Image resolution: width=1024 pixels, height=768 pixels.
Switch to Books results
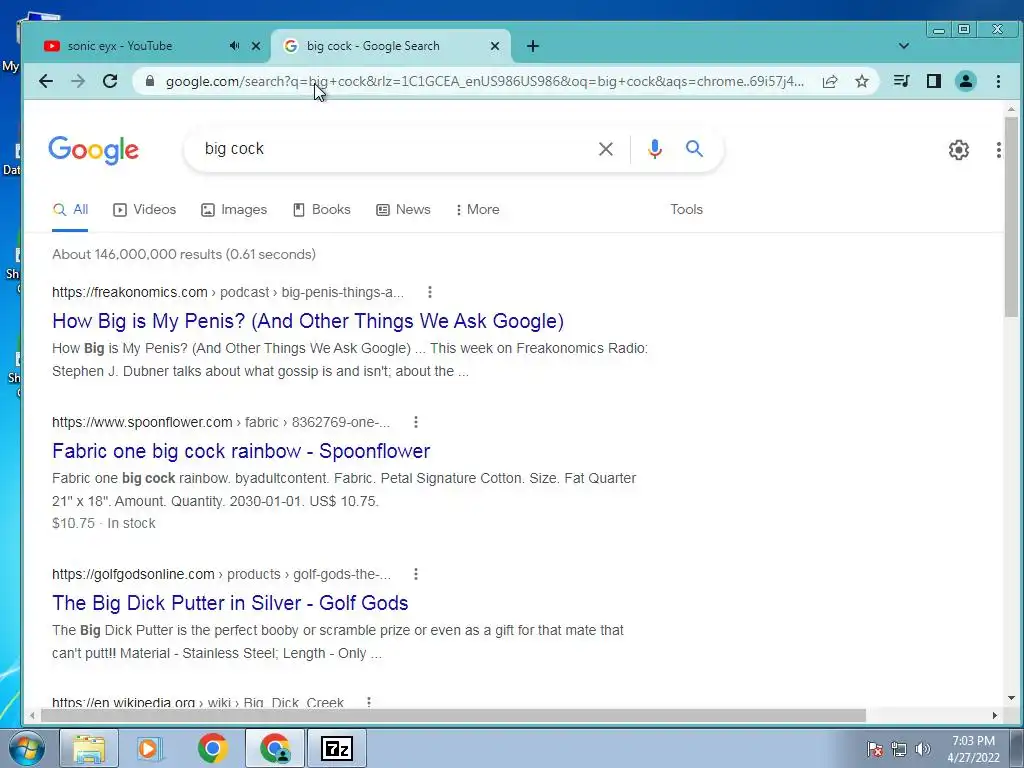point(321,210)
